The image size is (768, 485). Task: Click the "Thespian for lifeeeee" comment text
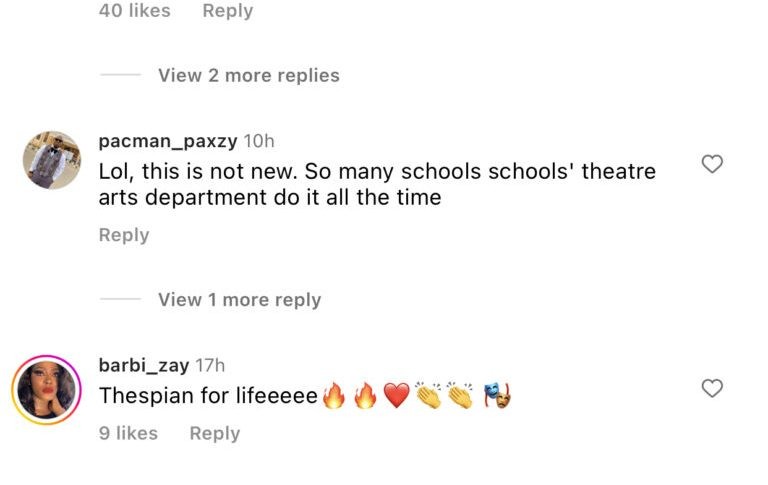click(x=208, y=396)
